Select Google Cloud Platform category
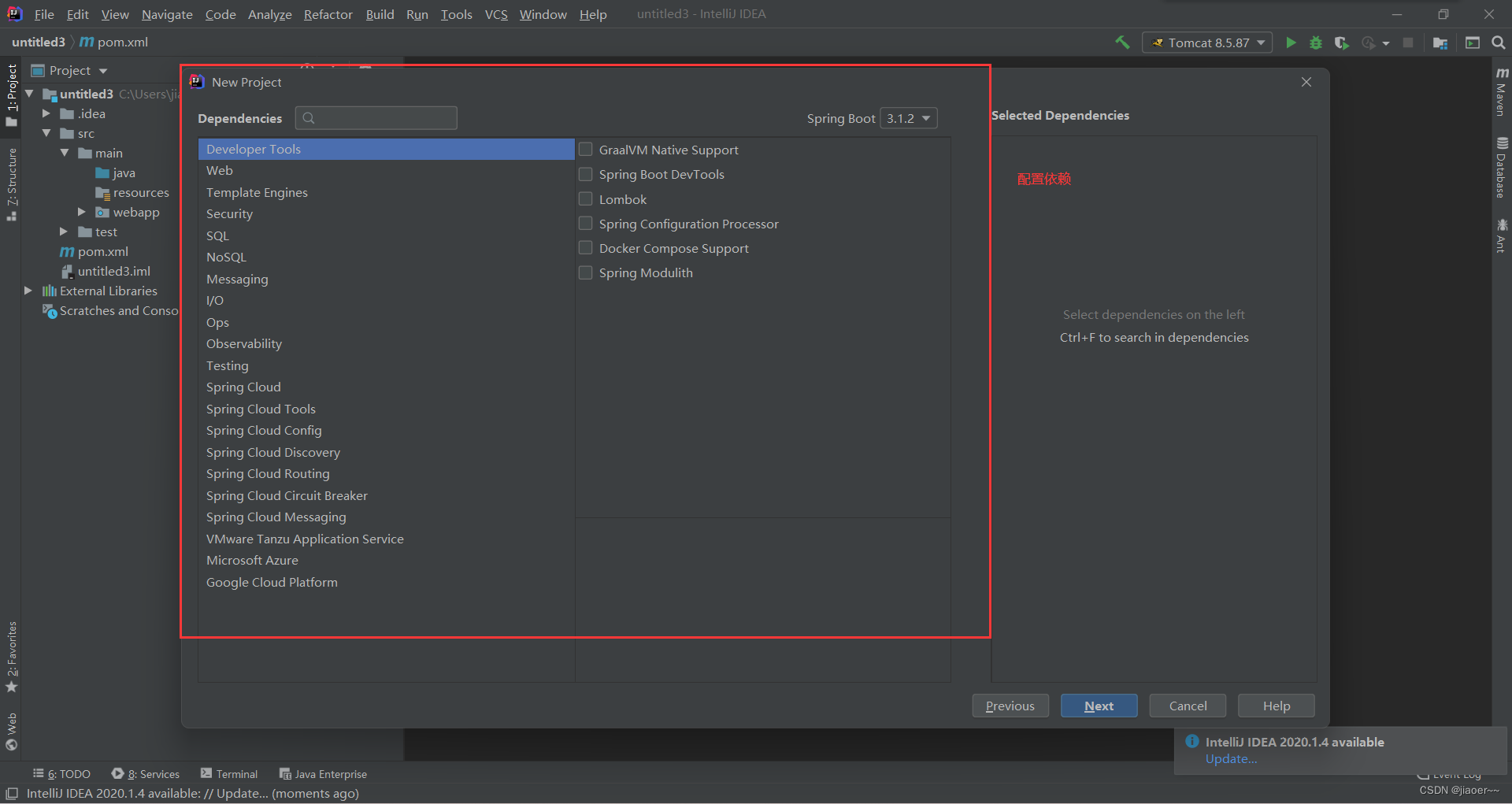1512x804 pixels. click(x=386, y=582)
